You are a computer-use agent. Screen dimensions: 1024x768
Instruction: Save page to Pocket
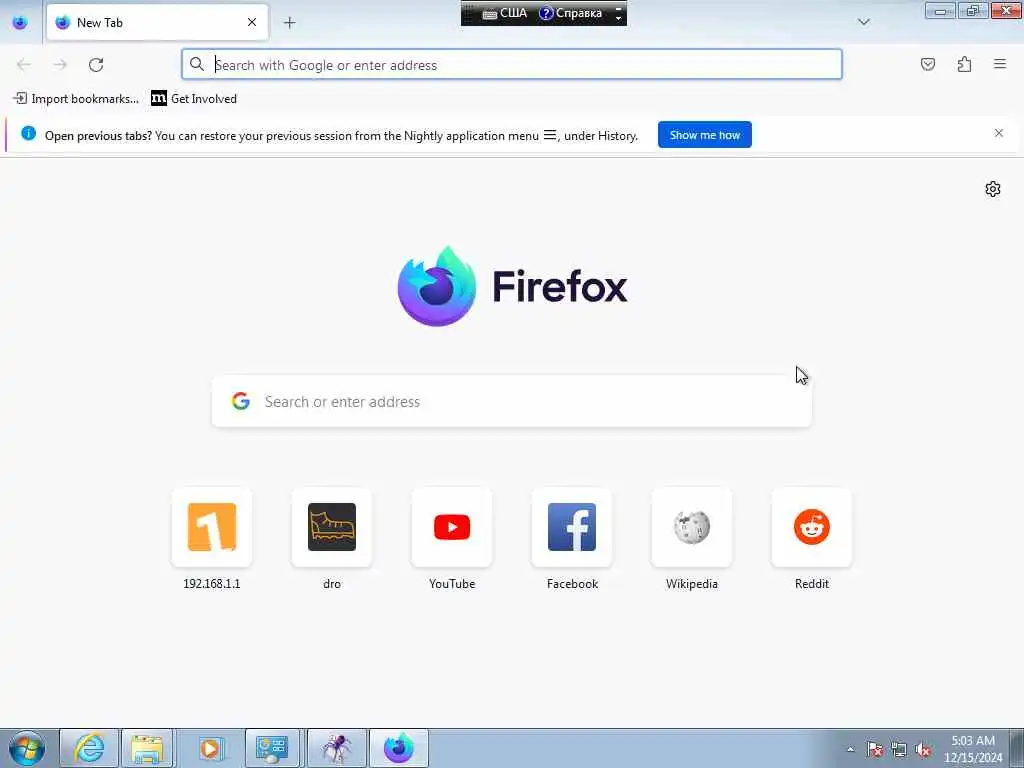(927, 64)
